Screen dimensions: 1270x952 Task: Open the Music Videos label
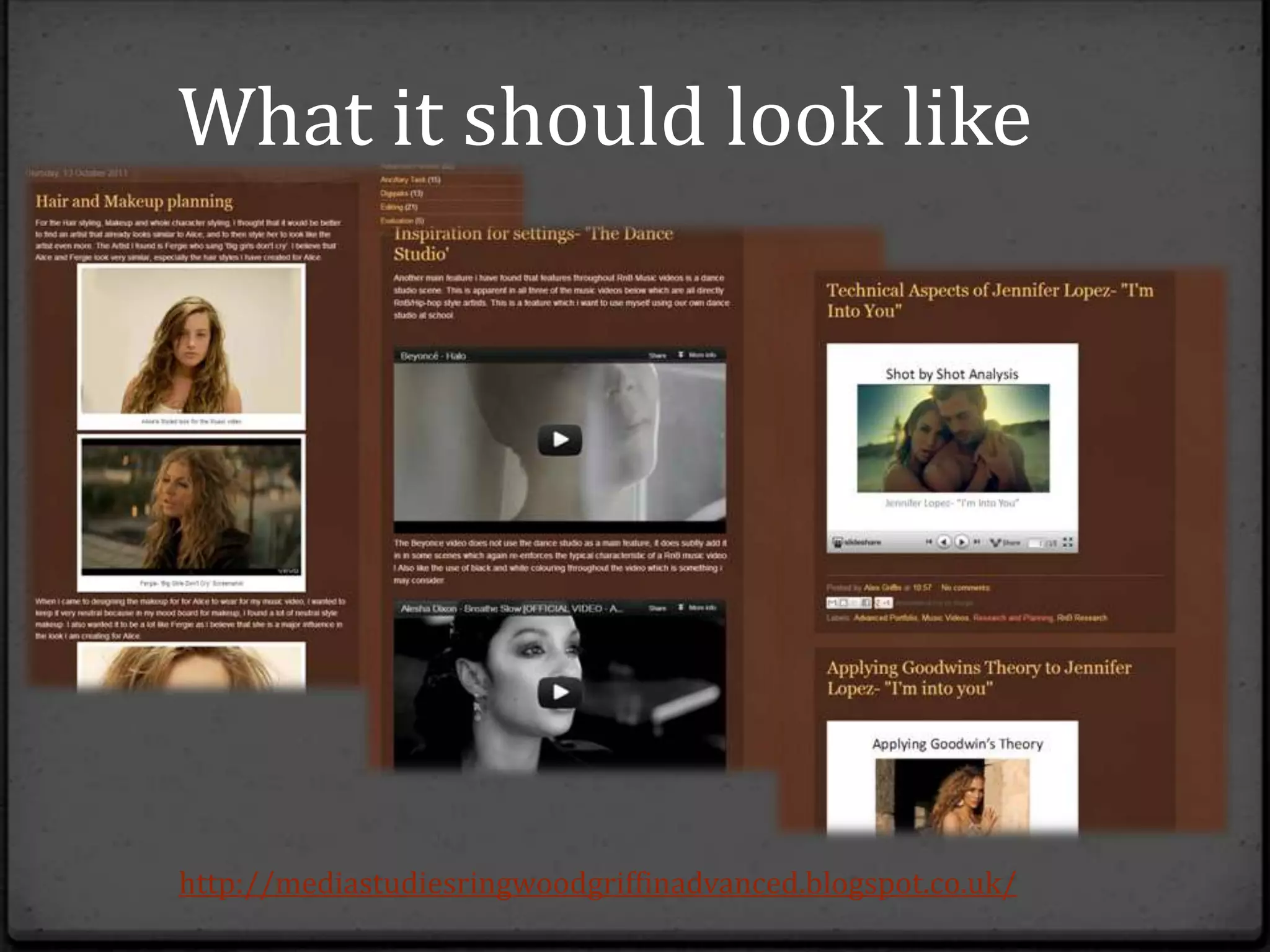tap(945, 617)
